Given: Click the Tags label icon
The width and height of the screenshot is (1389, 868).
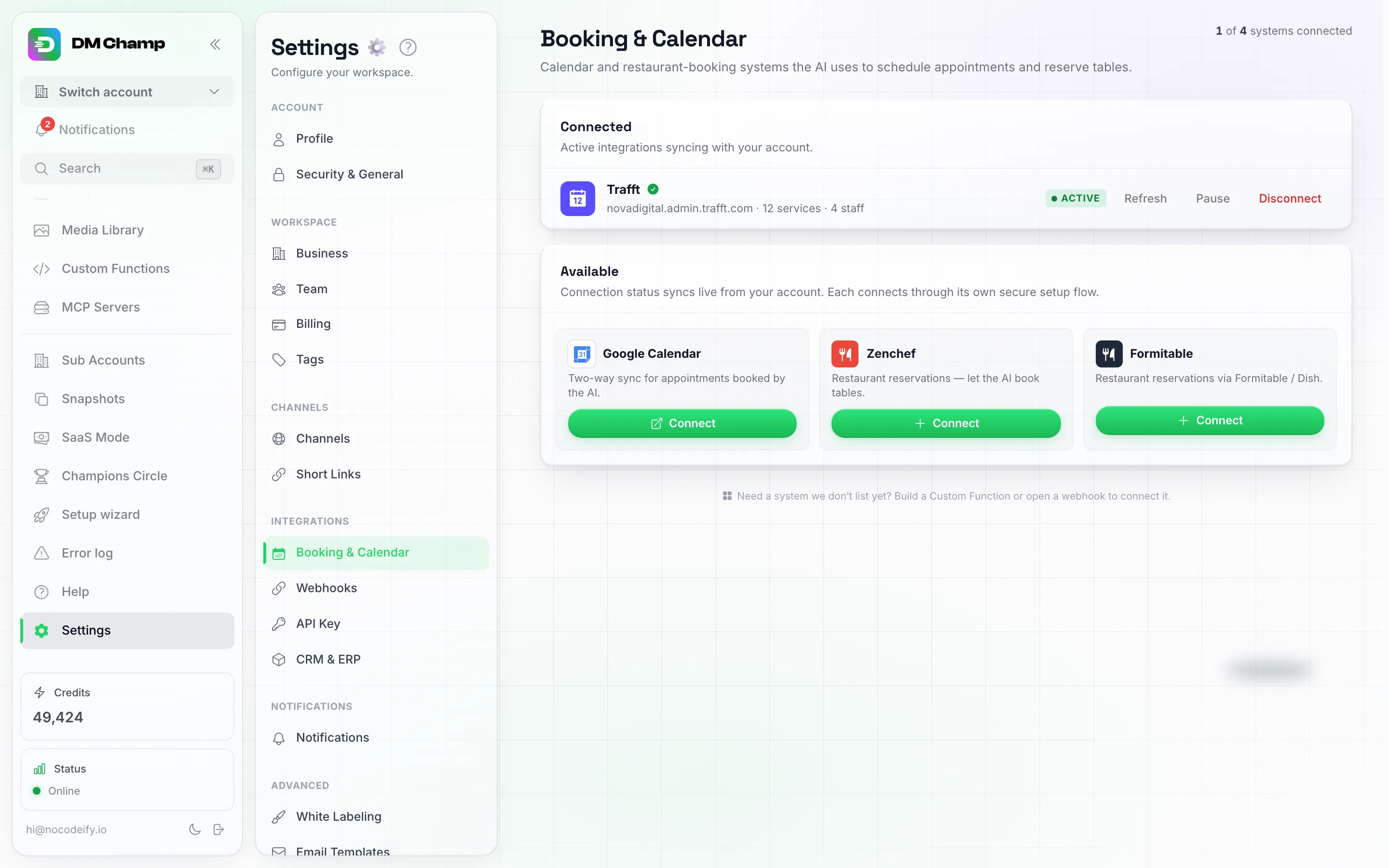Looking at the screenshot, I should (279, 359).
